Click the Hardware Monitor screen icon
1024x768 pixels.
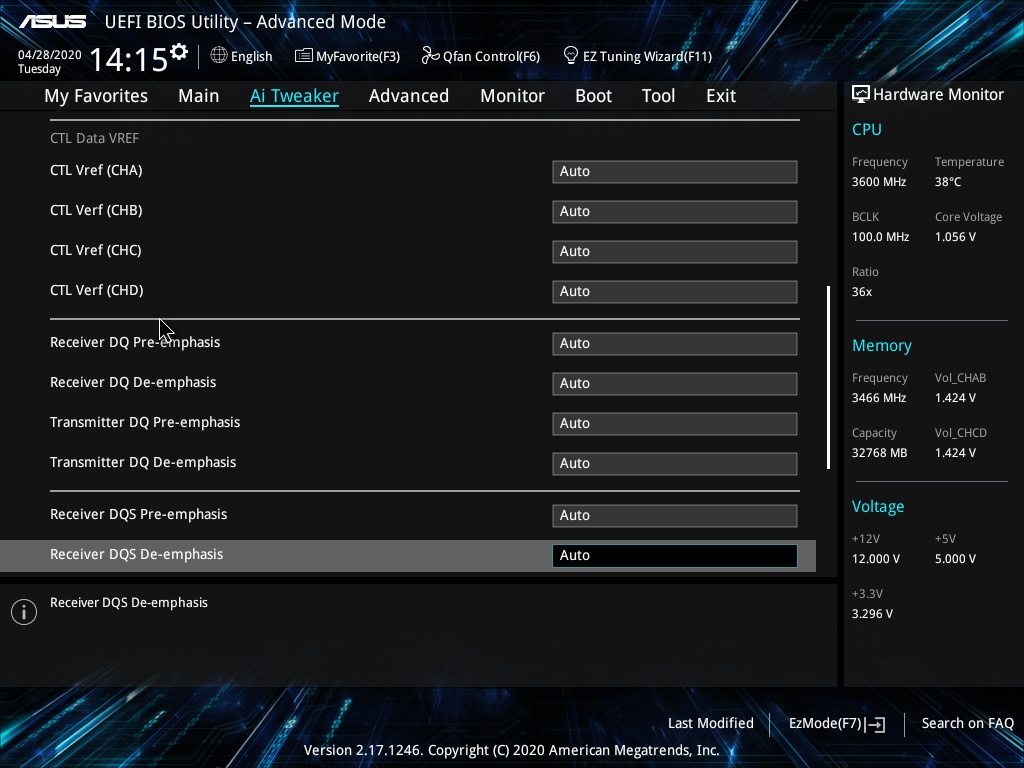point(861,95)
